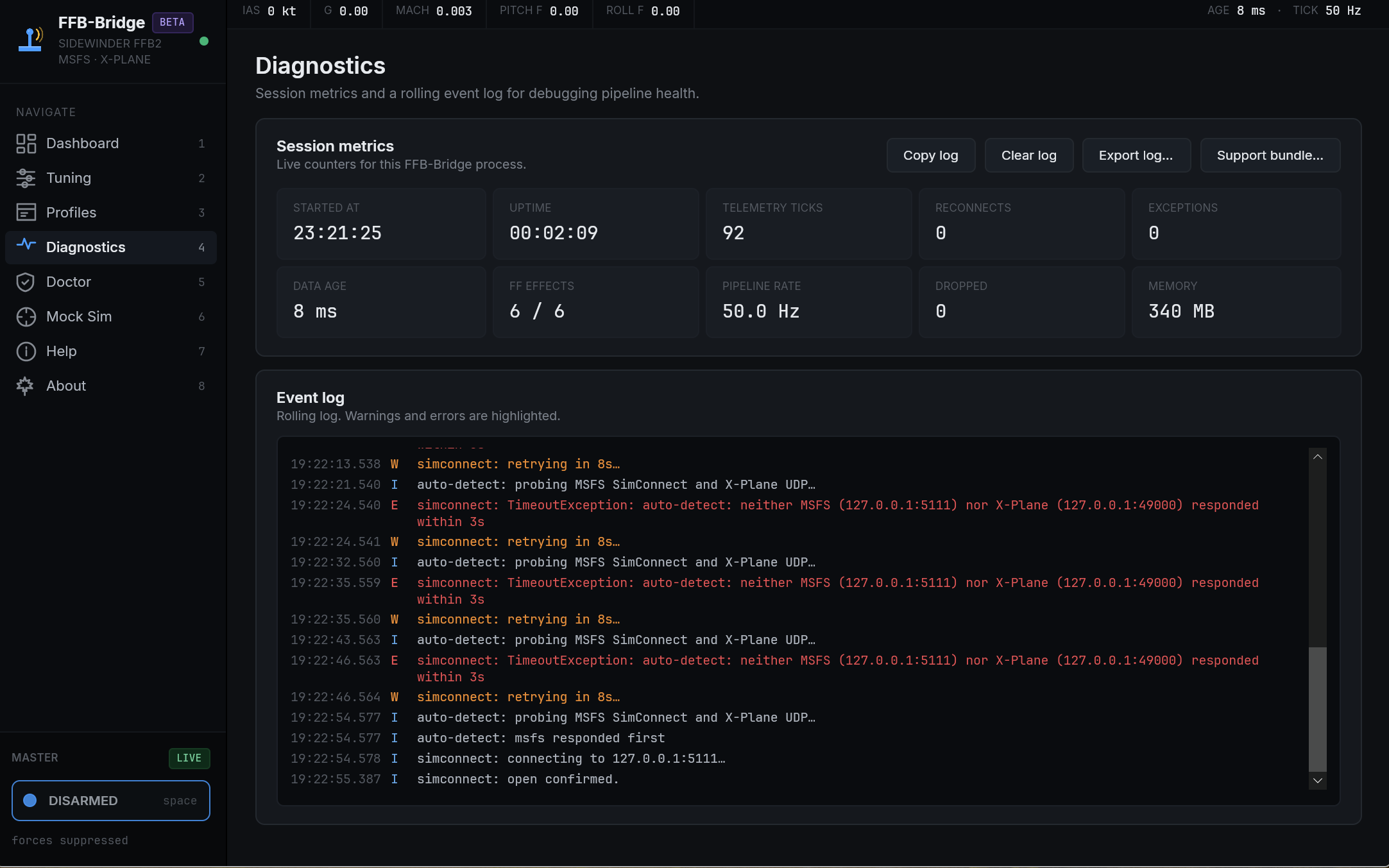Go to the Tuning page

tap(69, 178)
